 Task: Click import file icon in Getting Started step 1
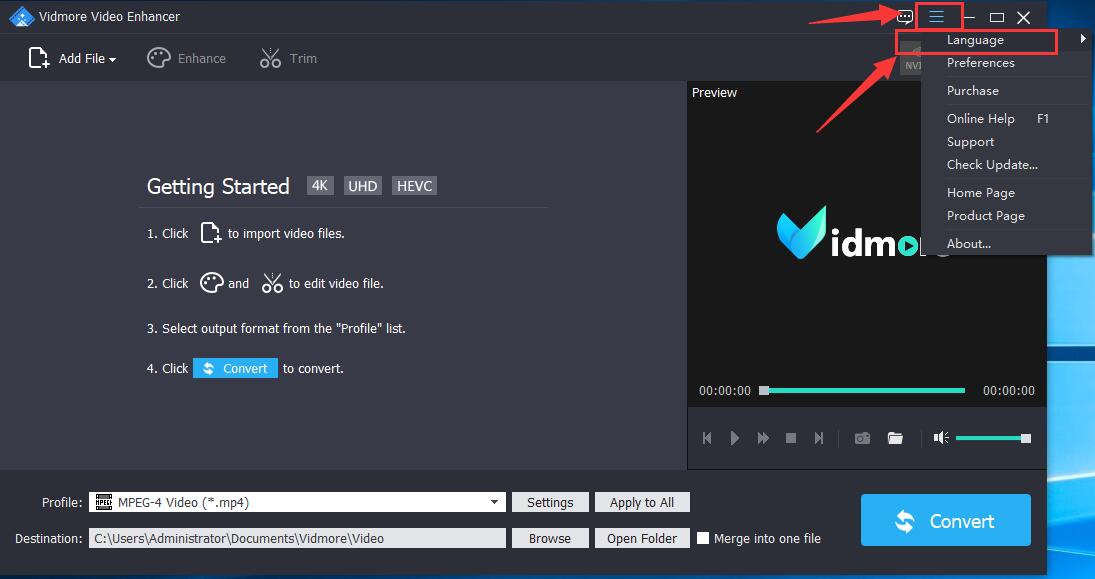[x=210, y=233]
